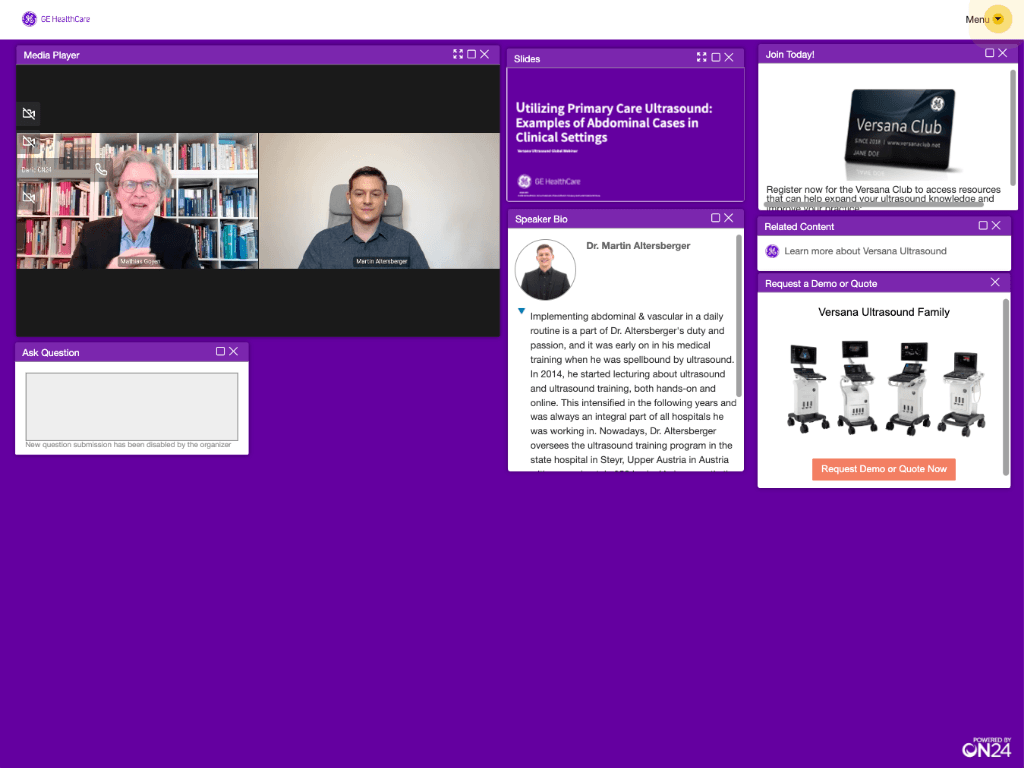Open Learn more about Versana Ultrasound link
1024x768 pixels.
pos(865,251)
